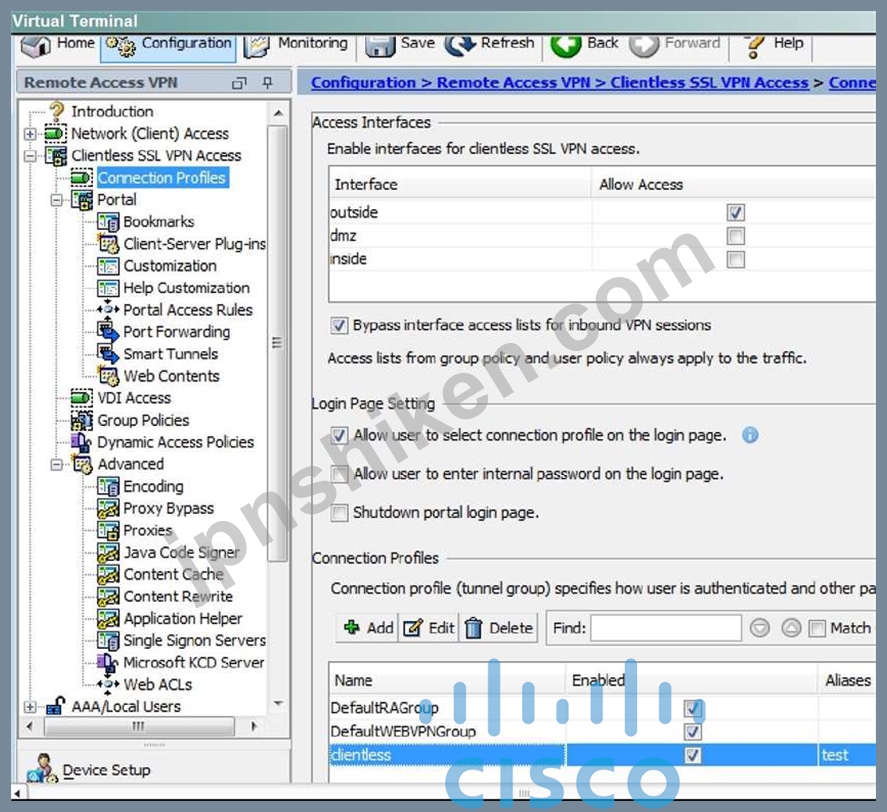The image size is (887, 812).
Task: Select Proxy Bypass under Advanced
Action: 169,508
